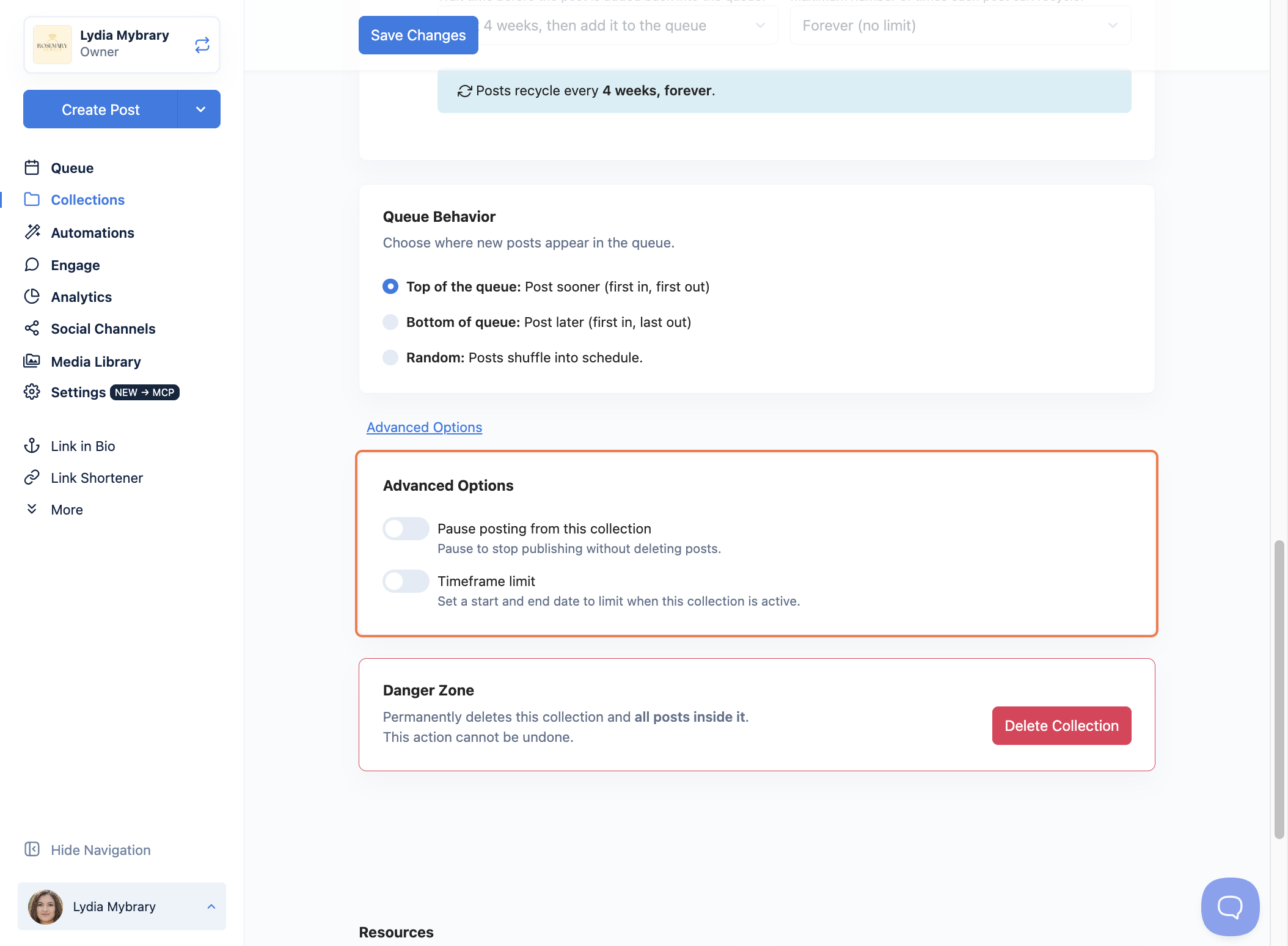Click the Settings gear icon

[32, 392]
